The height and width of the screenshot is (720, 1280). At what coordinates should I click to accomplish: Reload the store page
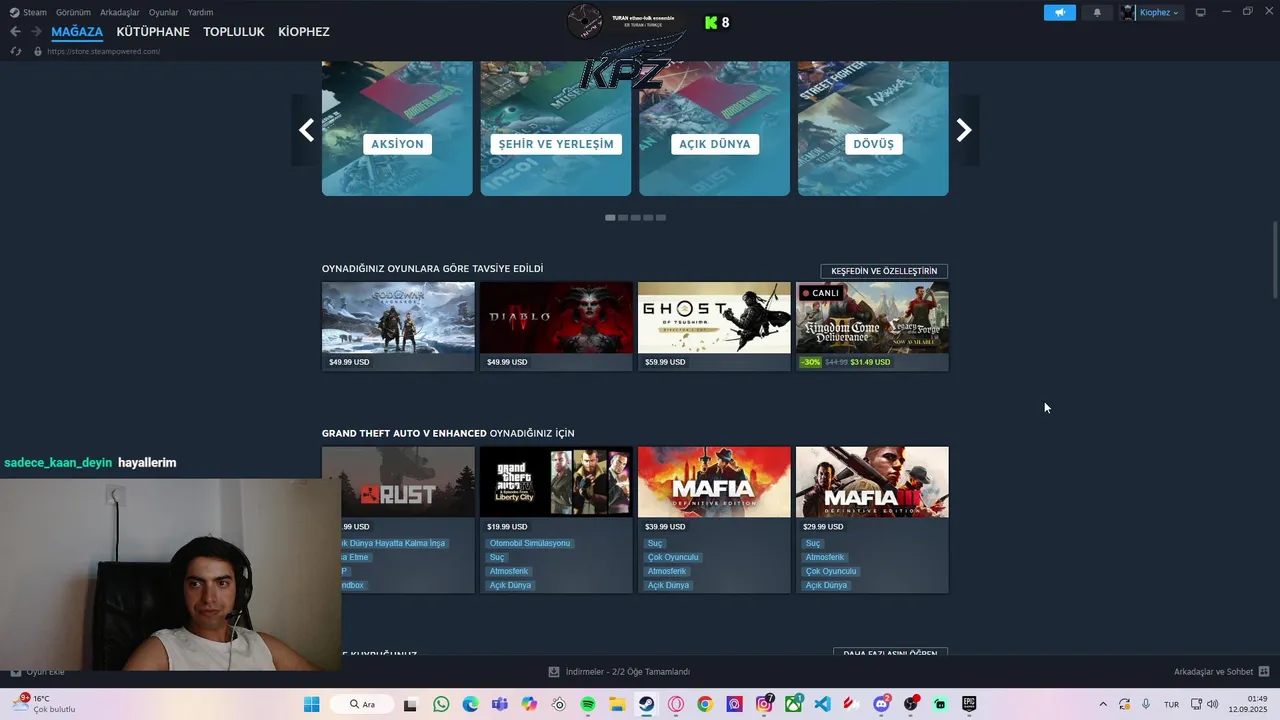15,51
